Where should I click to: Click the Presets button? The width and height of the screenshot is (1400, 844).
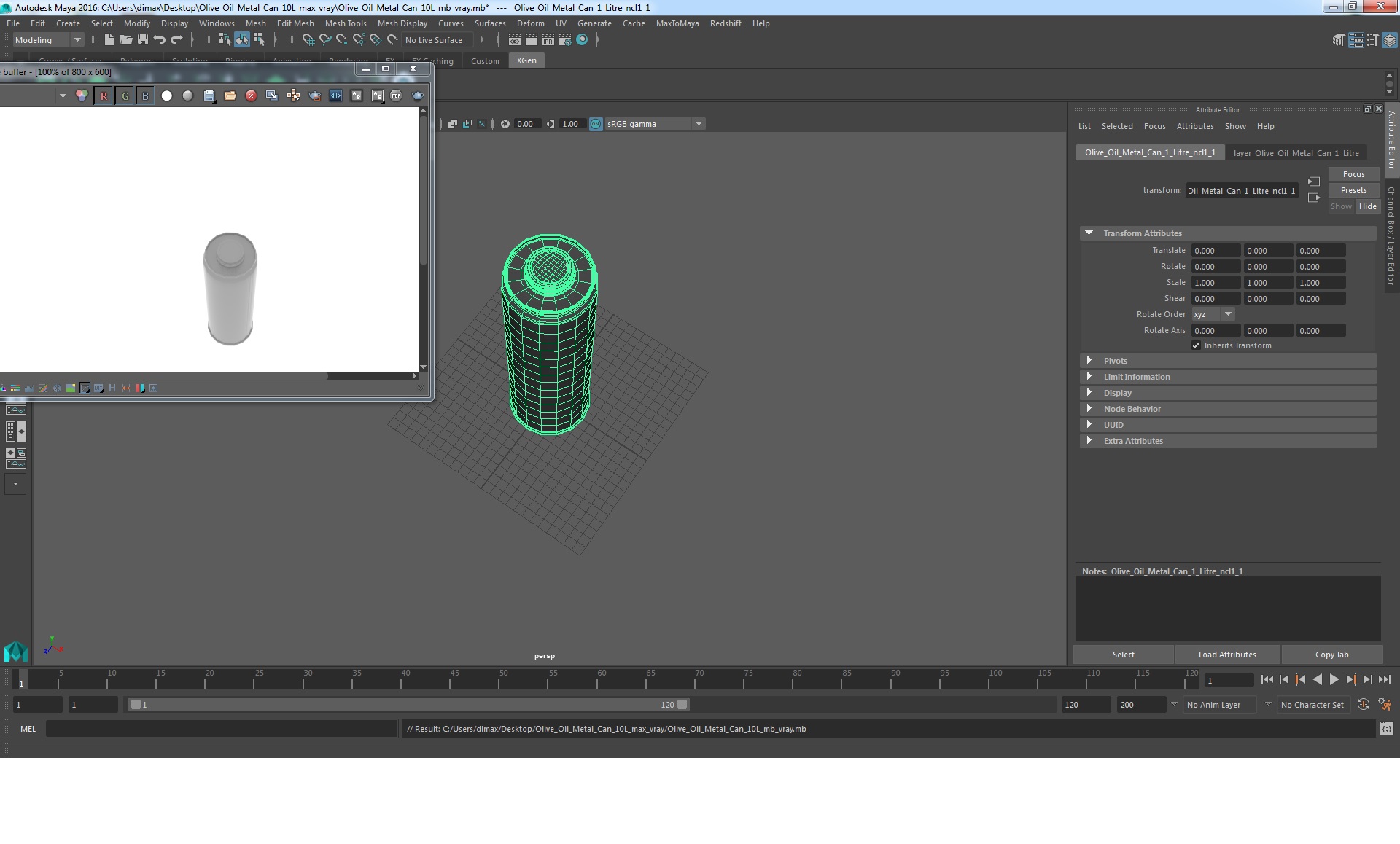point(1353,190)
